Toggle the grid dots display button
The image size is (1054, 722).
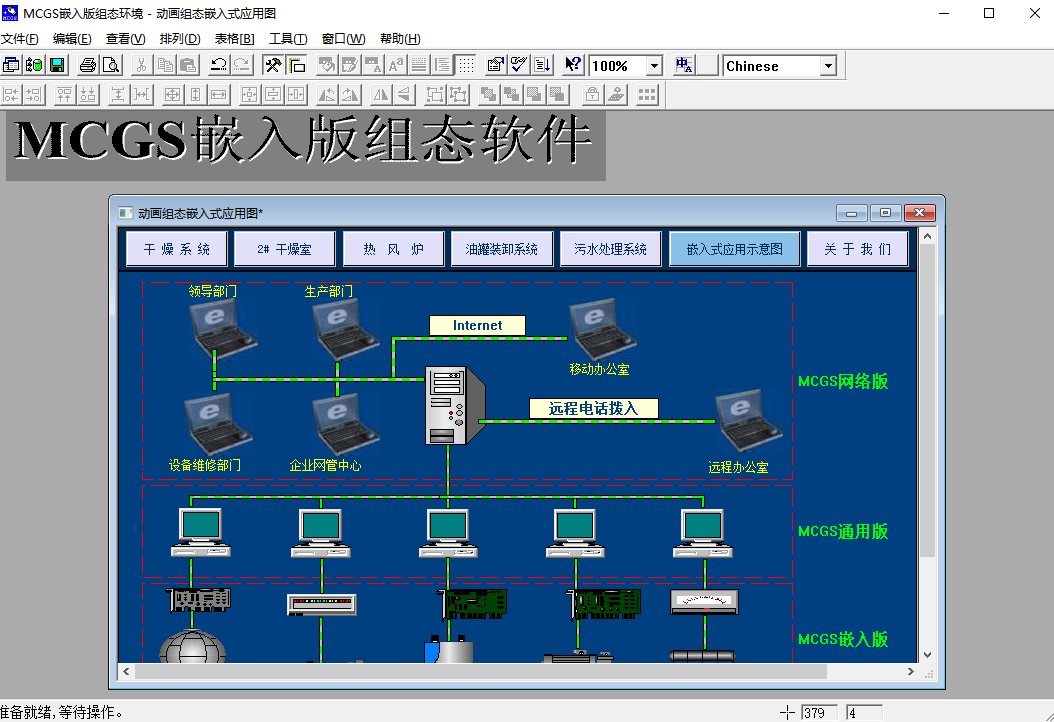466,65
